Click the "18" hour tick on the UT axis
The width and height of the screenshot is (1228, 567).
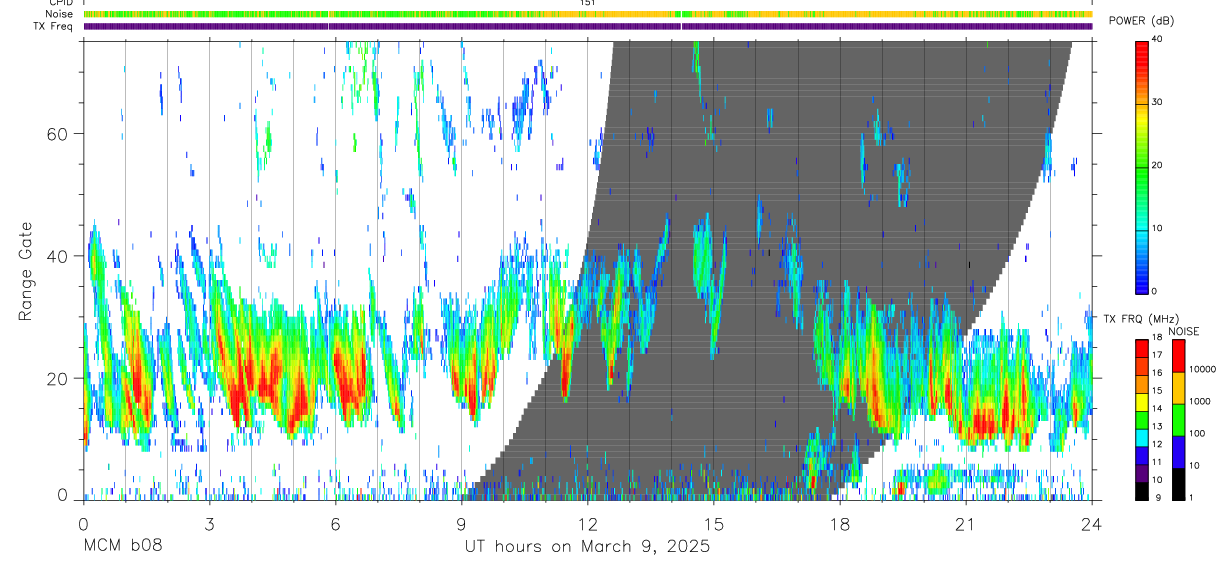pos(839,523)
